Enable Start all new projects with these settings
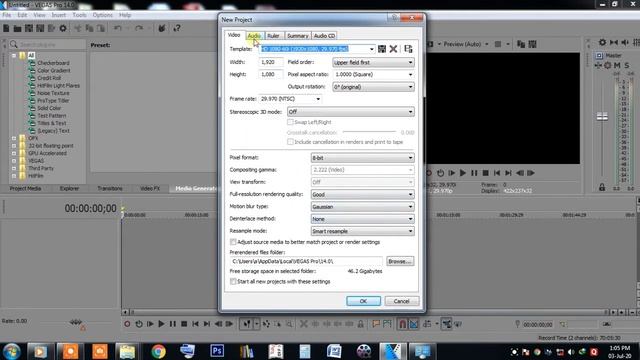This screenshot has width=640, height=360. tap(233, 282)
